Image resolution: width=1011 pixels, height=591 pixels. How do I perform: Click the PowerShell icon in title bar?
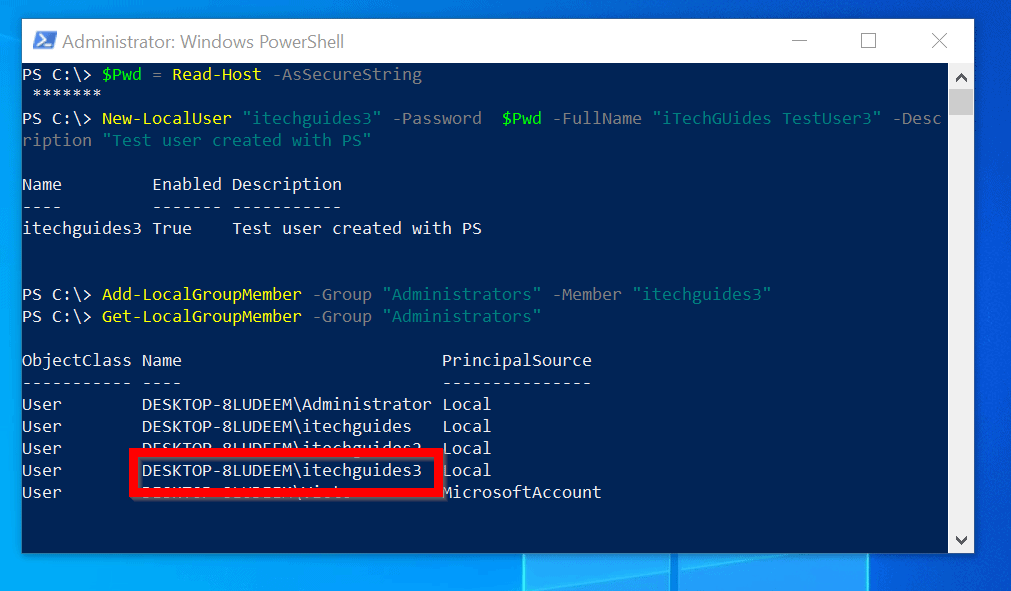(x=44, y=41)
